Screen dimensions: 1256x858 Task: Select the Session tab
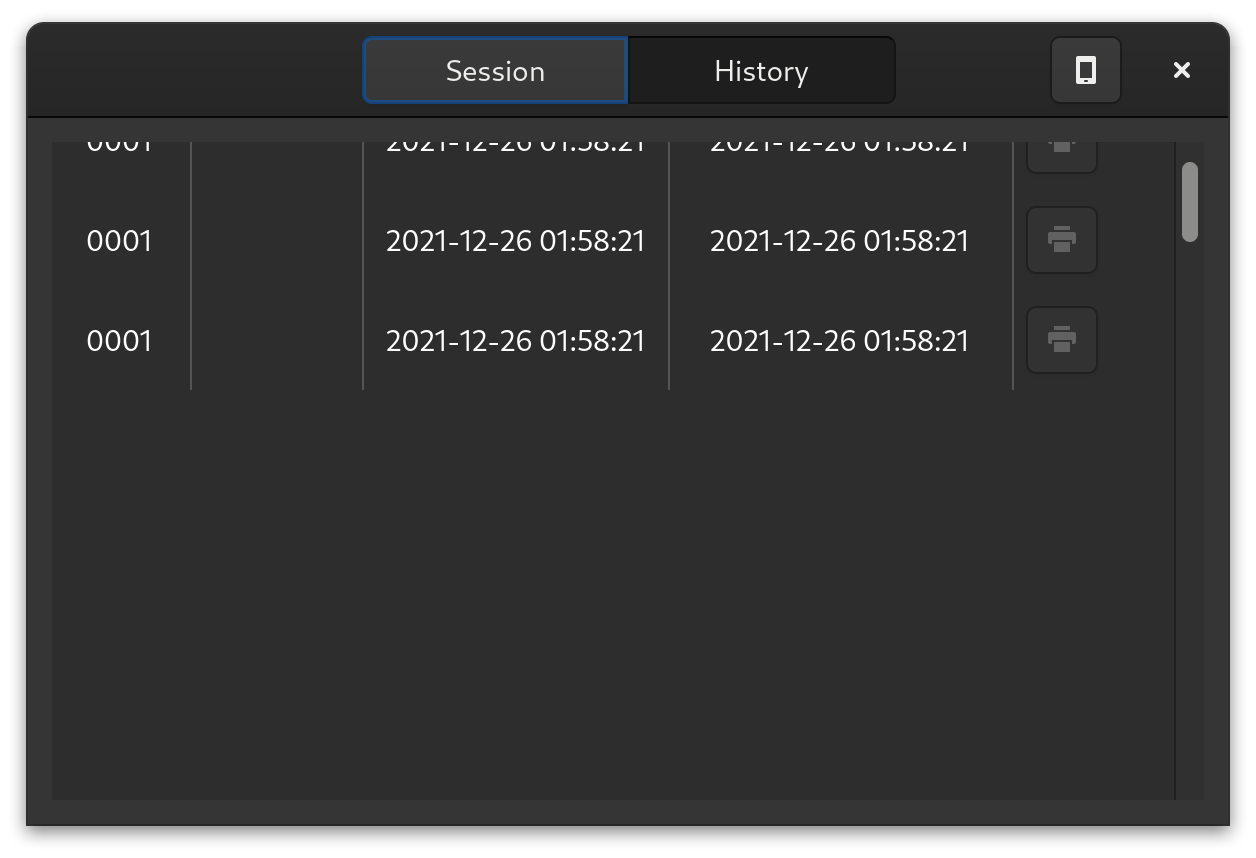pos(494,70)
